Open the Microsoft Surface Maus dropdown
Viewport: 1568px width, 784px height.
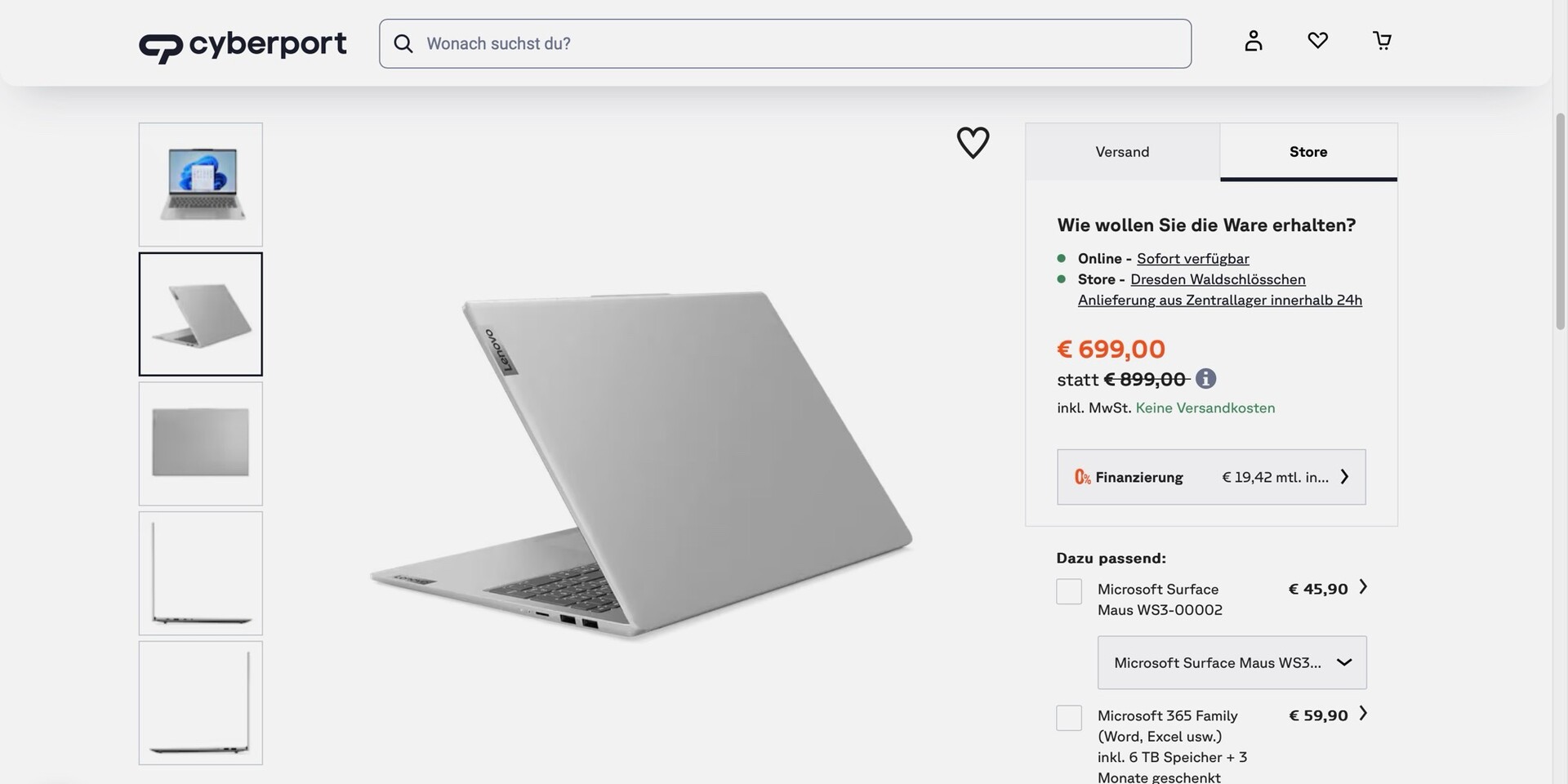click(x=1232, y=662)
